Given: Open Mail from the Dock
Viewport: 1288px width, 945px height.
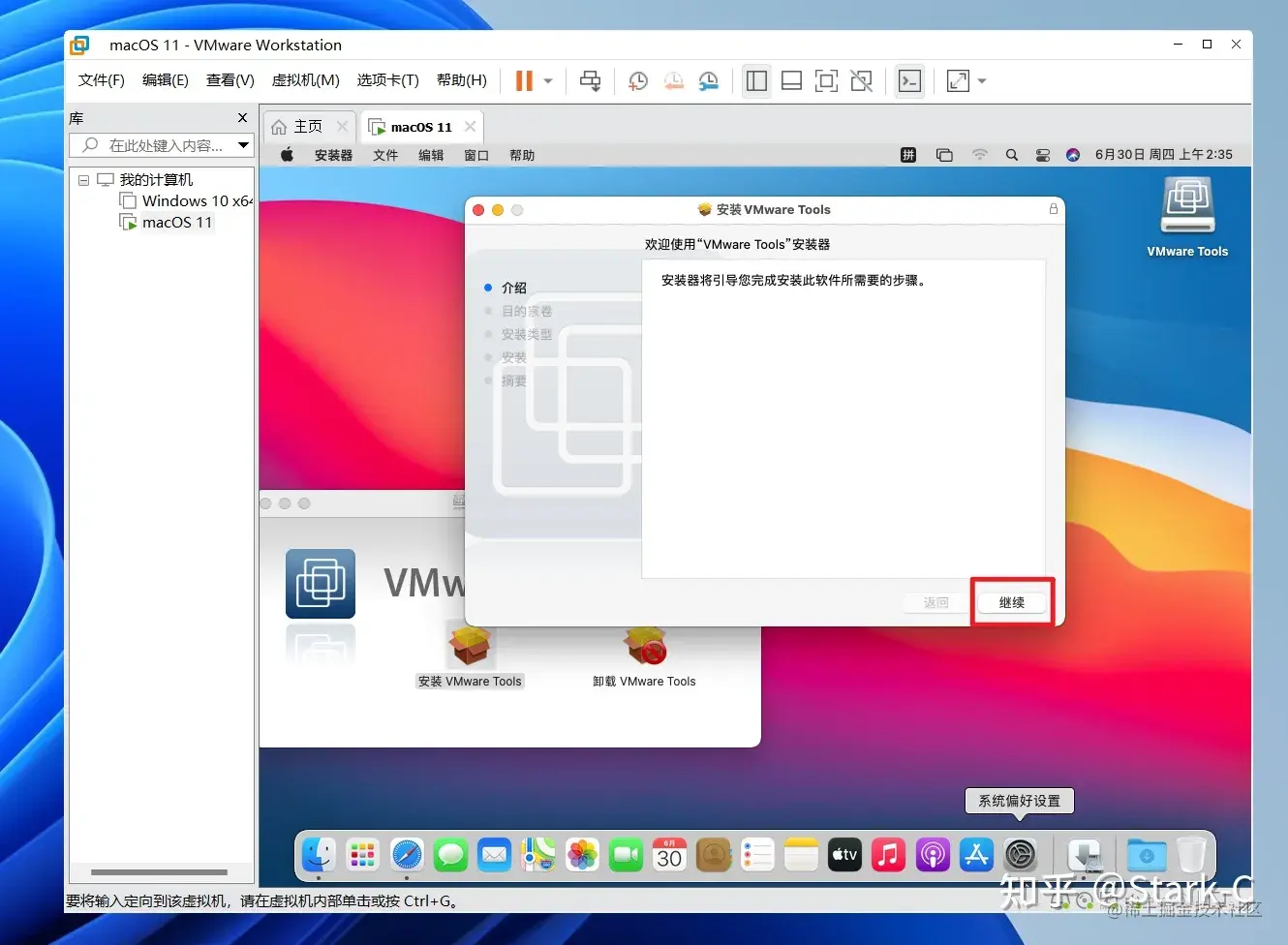Looking at the screenshot, I should pos(495,855).
